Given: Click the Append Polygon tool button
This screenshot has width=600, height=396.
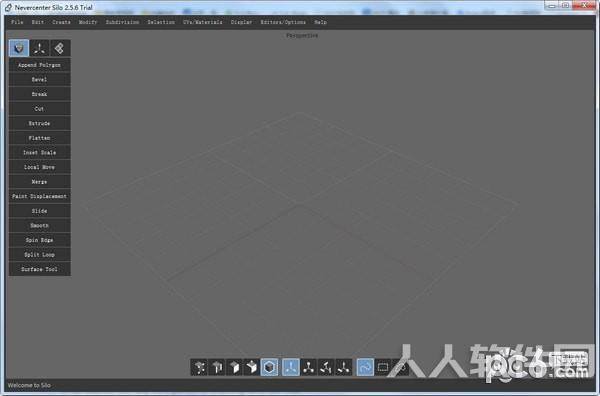Looking at the screenshot, I should tap(39, 65).
